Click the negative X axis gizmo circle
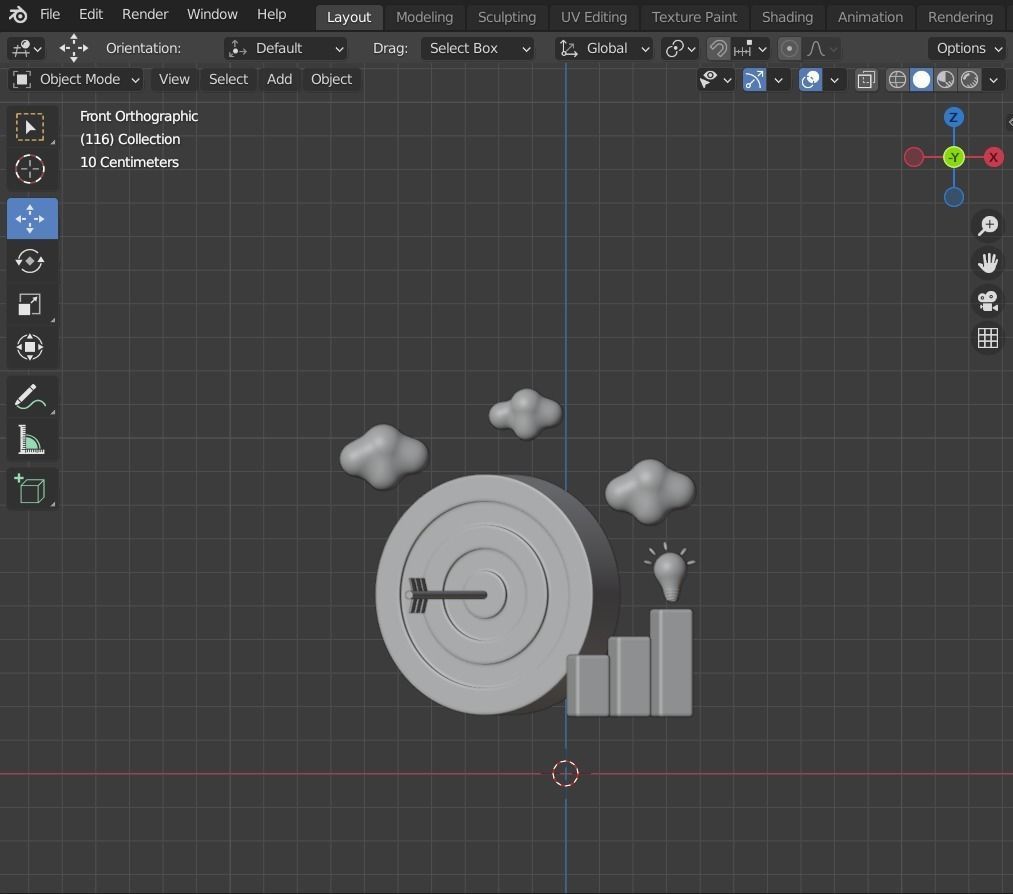The width and height of the screenshot is (1013, 894). point(914,157)
